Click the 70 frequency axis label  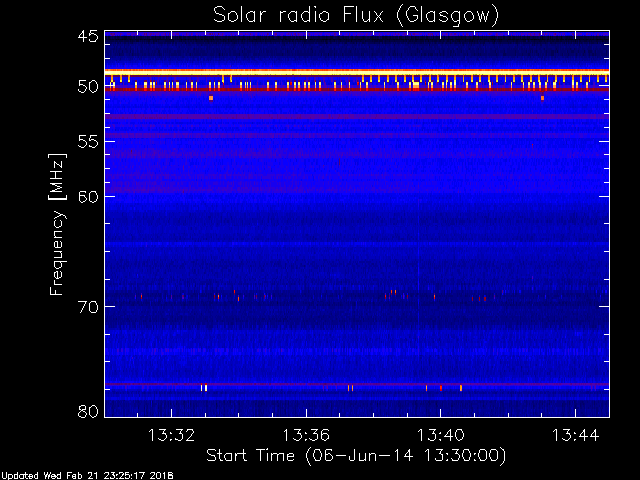coord(88,307)
